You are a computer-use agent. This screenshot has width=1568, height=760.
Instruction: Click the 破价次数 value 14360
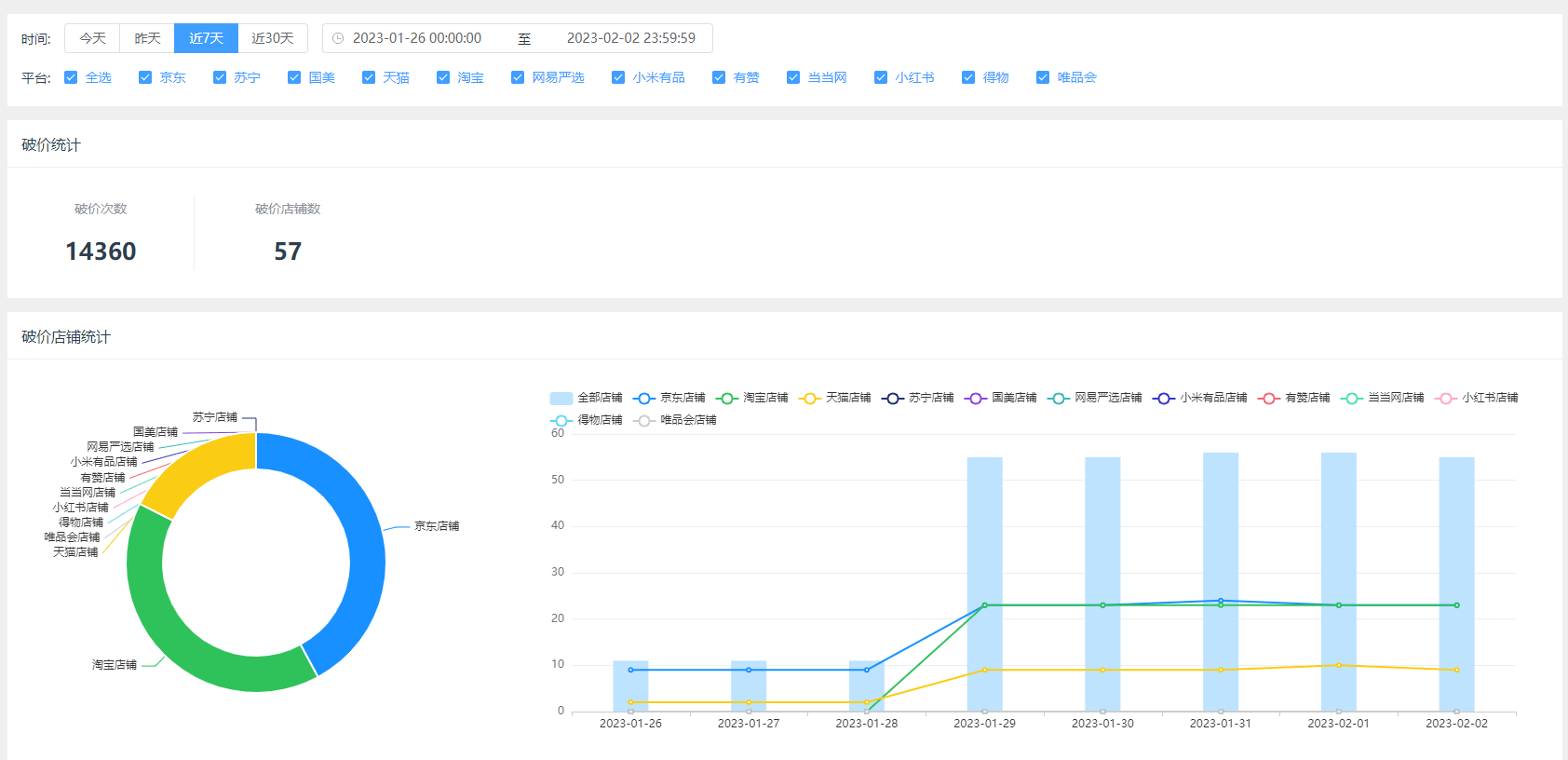pos(101,251)
